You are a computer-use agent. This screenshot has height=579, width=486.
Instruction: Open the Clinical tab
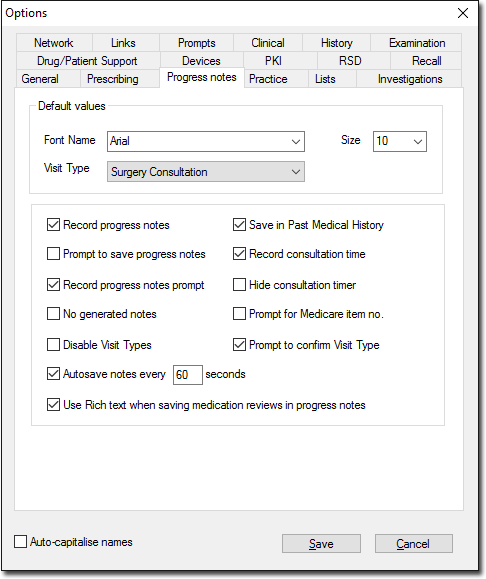point(268,43)
